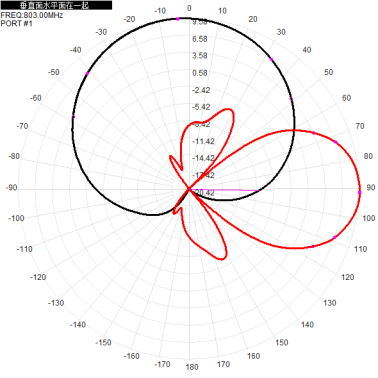Image resolution: width=378 pixels, height=378 pixels.
Task: Click the -150 angle label
Action: click(103, 342)
